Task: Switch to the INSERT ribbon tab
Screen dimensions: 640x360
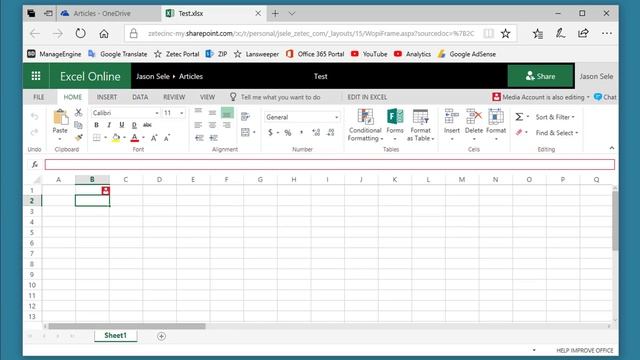Action: (107, 97)
